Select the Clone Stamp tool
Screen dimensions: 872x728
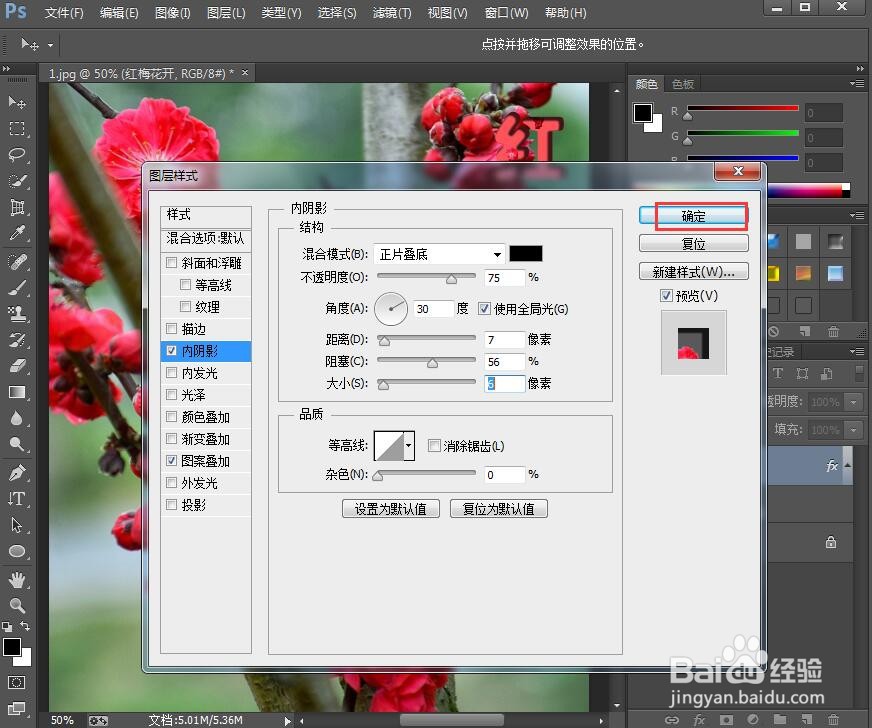tap(17, 314)
